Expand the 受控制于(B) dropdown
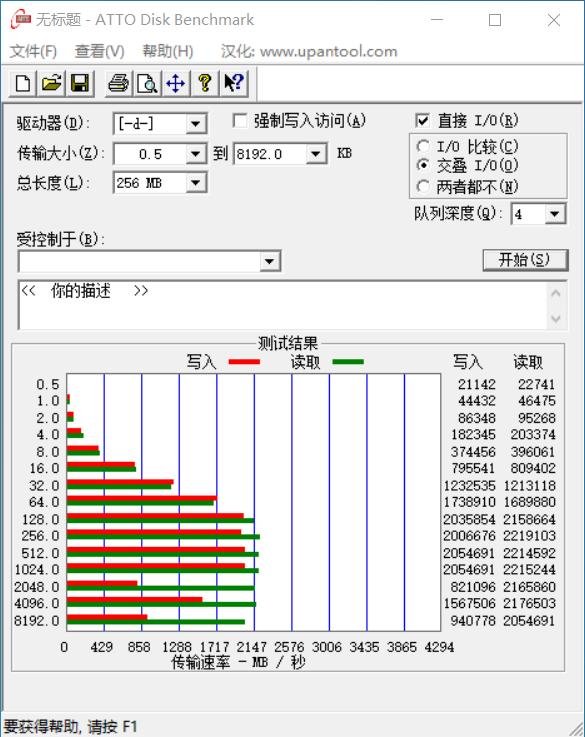Image resolution: width=585 pixels, height=737 pixels. (269, 261)
